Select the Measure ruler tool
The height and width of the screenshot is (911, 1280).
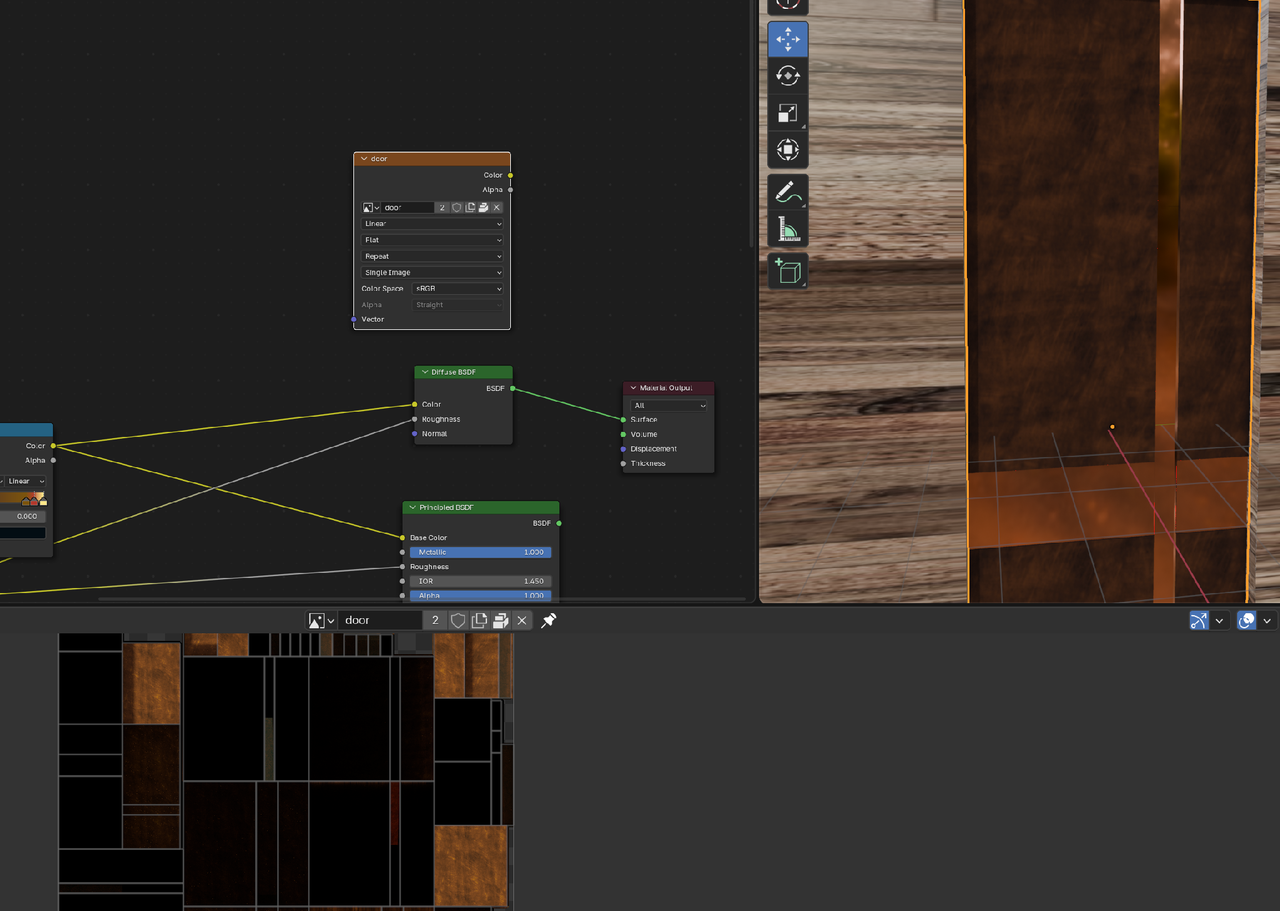(x=787, y=230)
